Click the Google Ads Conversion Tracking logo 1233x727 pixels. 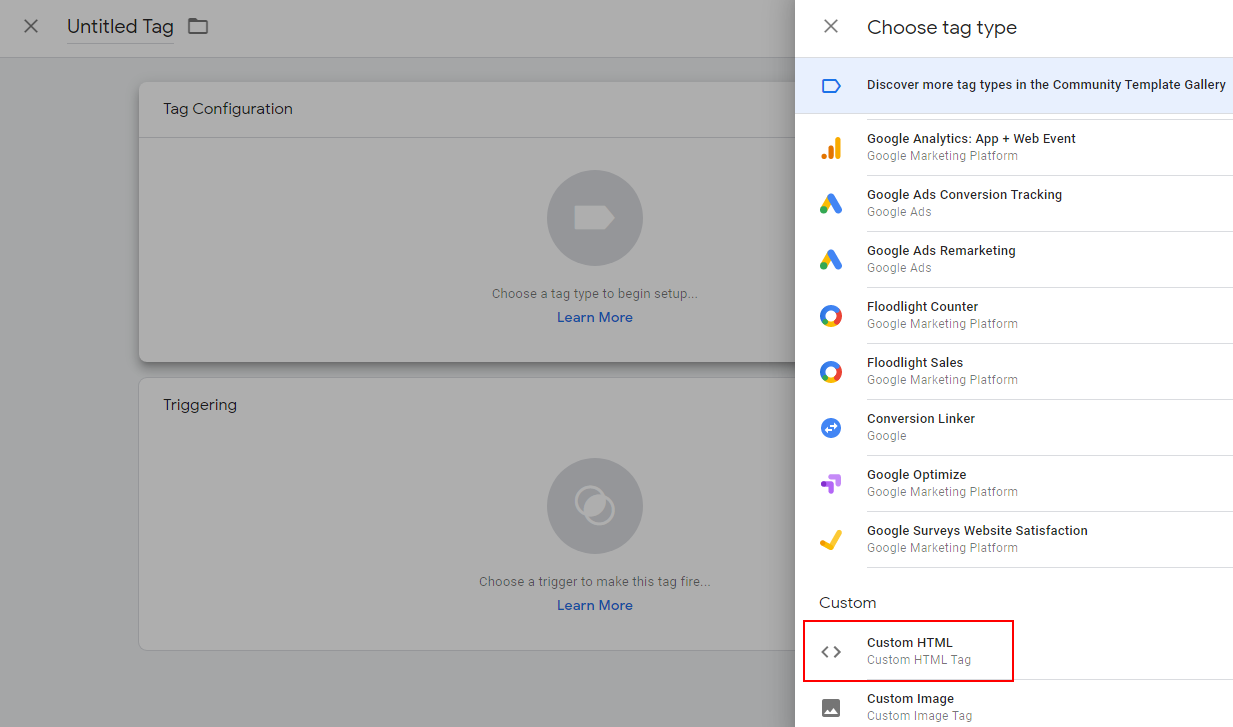(x=831, y=204)
